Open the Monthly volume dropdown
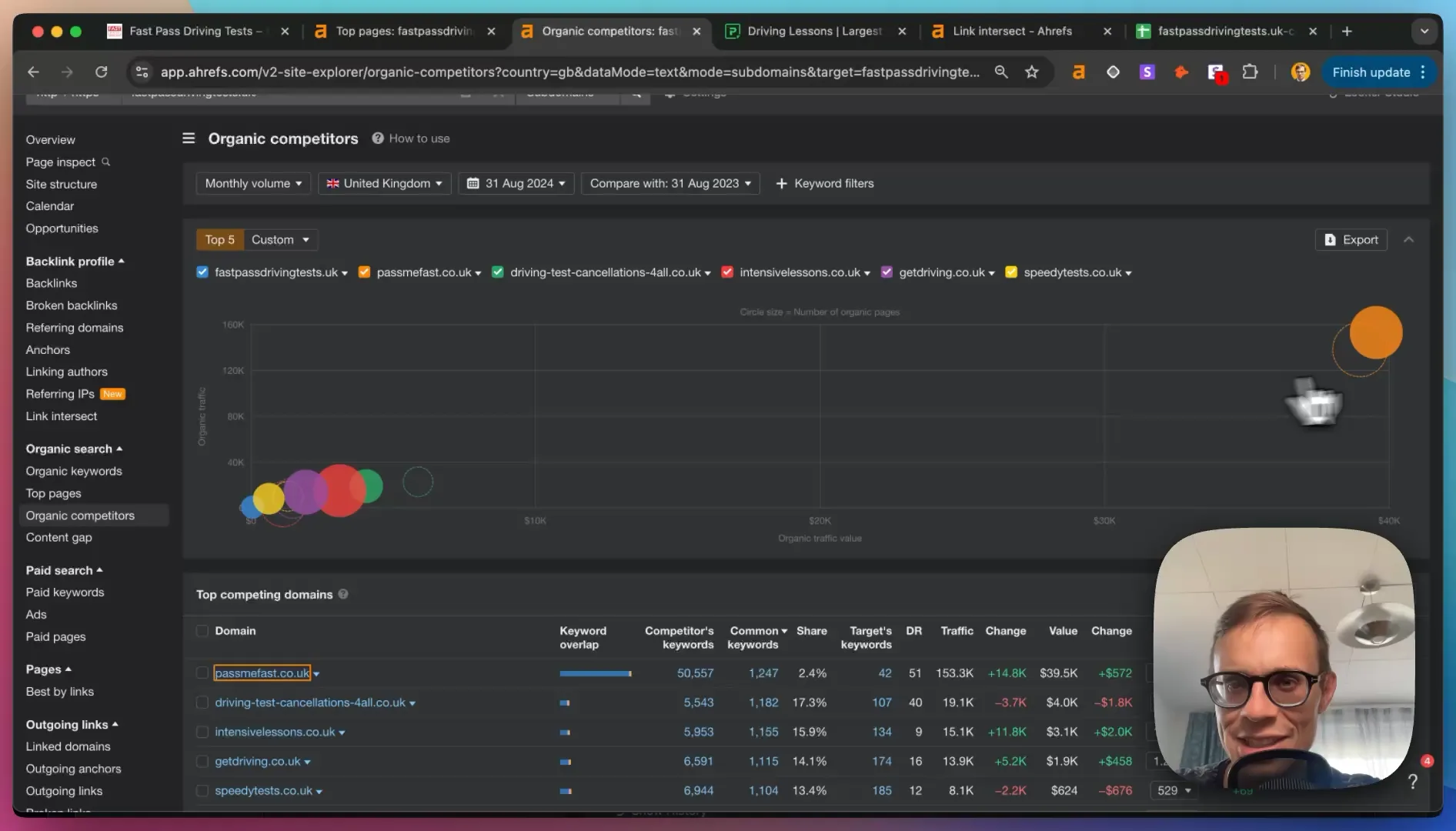1456x831 pixels. (x=253, y=183)
